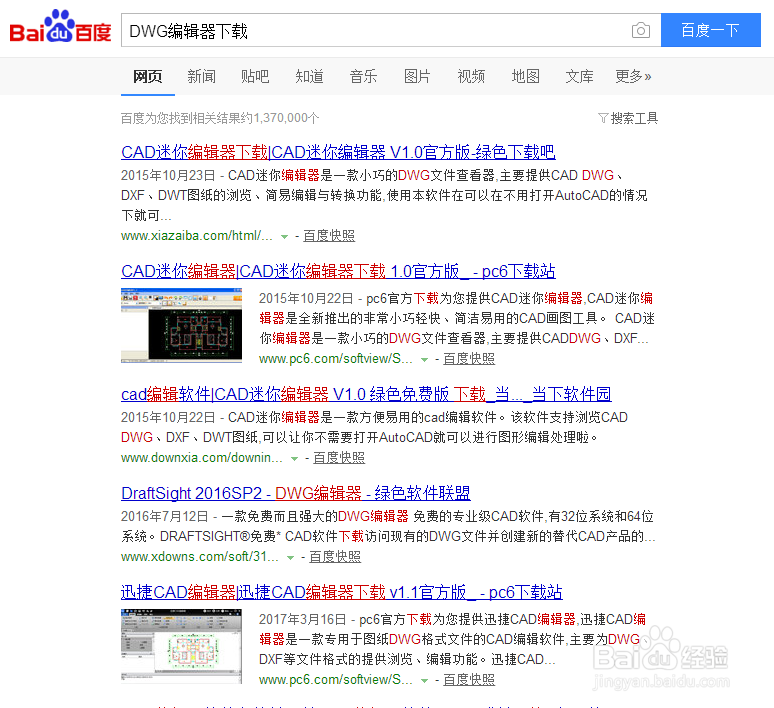Click the 百度为您找到相关结果约1,370,000个 count text
This screenshot has height=708, width=774.
(x=220, y=118)
